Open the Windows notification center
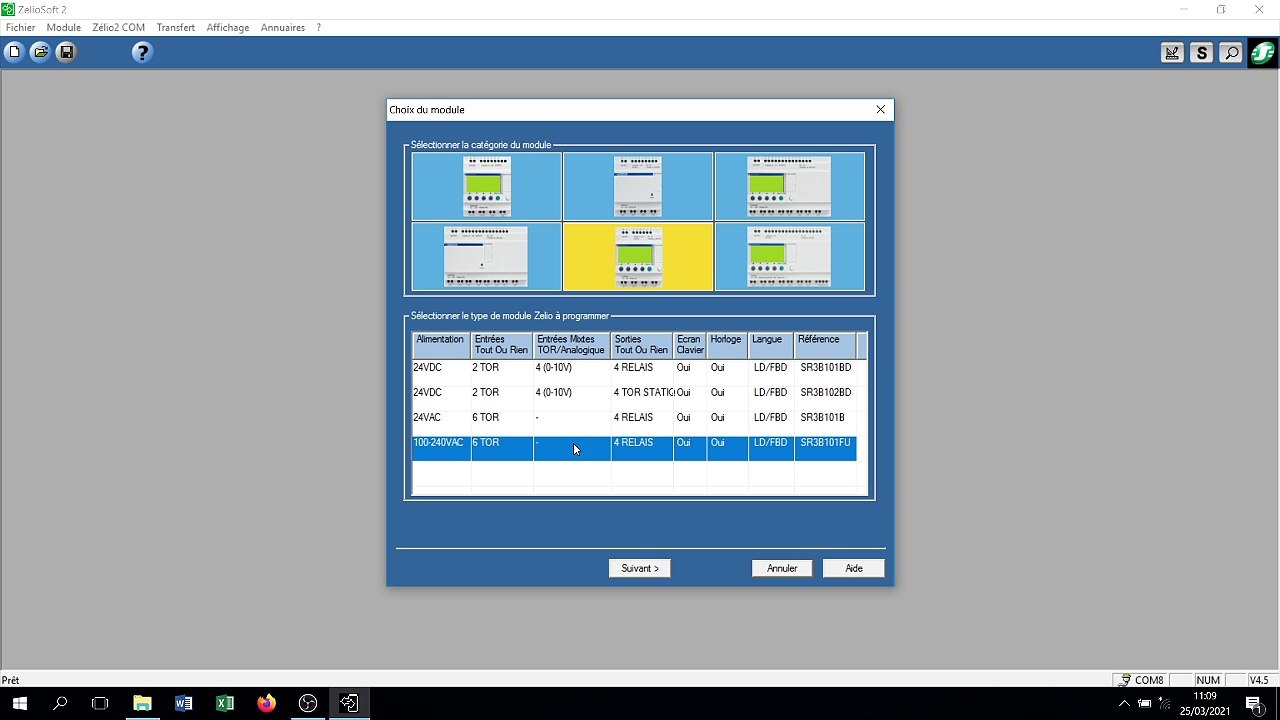Viewport: 1280px width, 720px height. point(1253,703)
